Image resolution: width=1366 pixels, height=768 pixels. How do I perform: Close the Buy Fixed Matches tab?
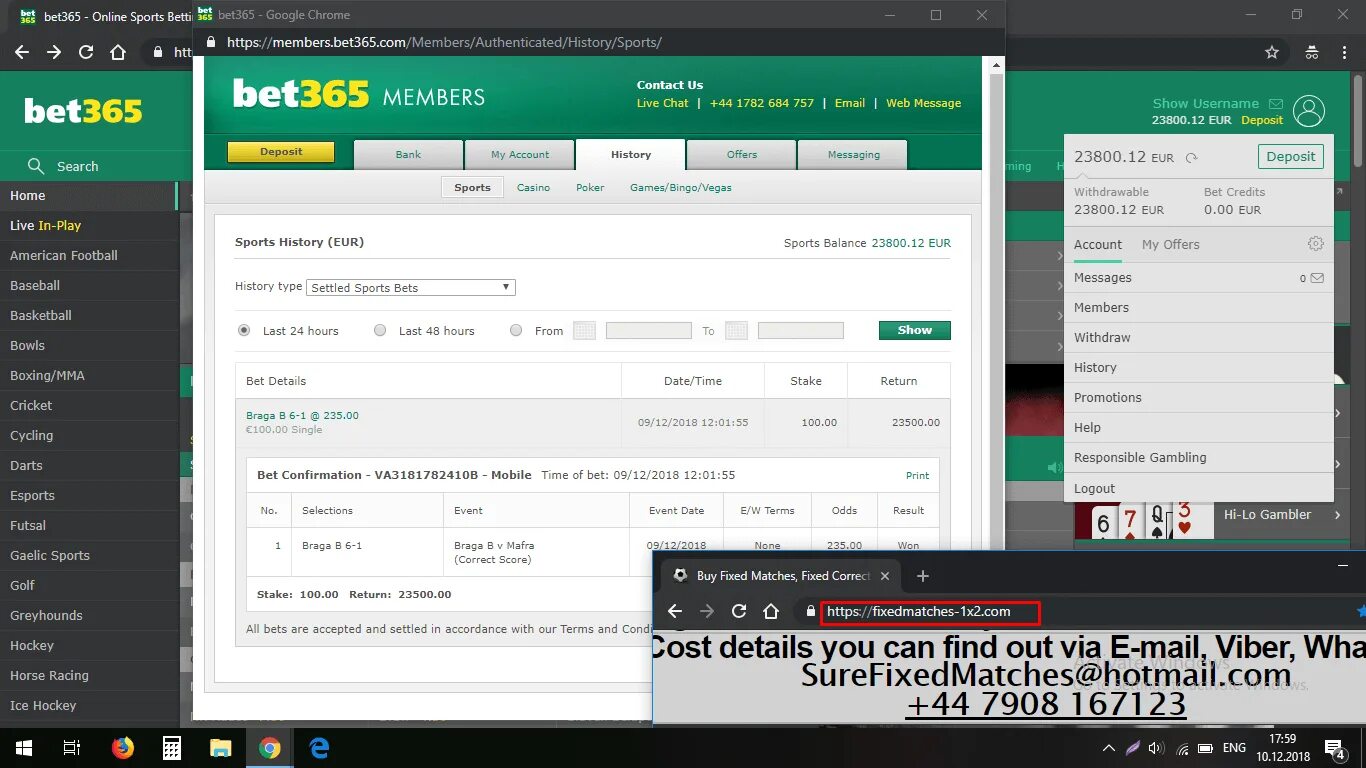point(885,576)
